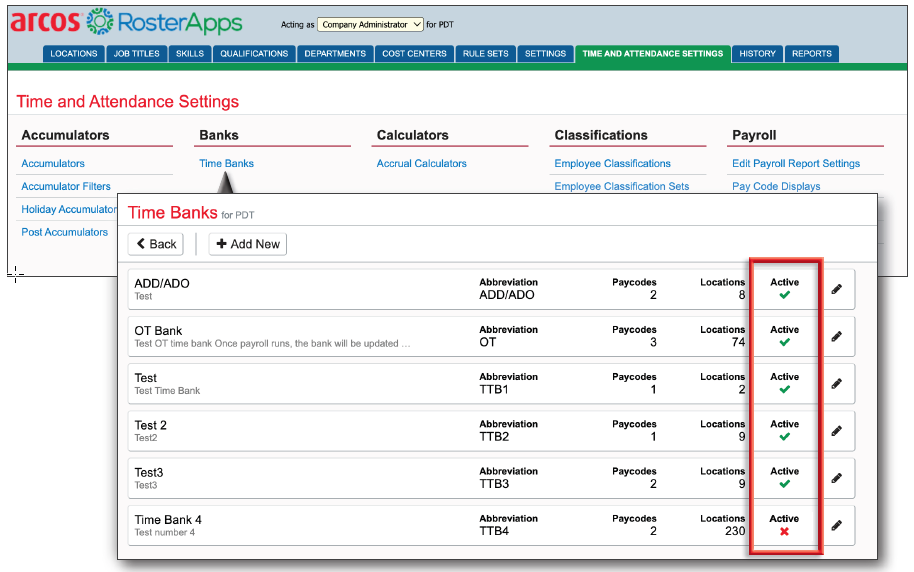Open the History tab
The image size is (914, 572).
click(758, 54)
